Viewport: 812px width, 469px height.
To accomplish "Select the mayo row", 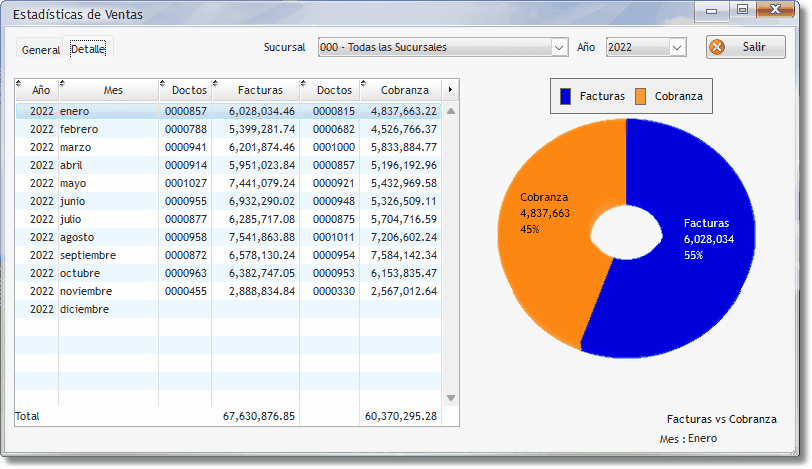I will pyautogui.click(x=228, y=183).
